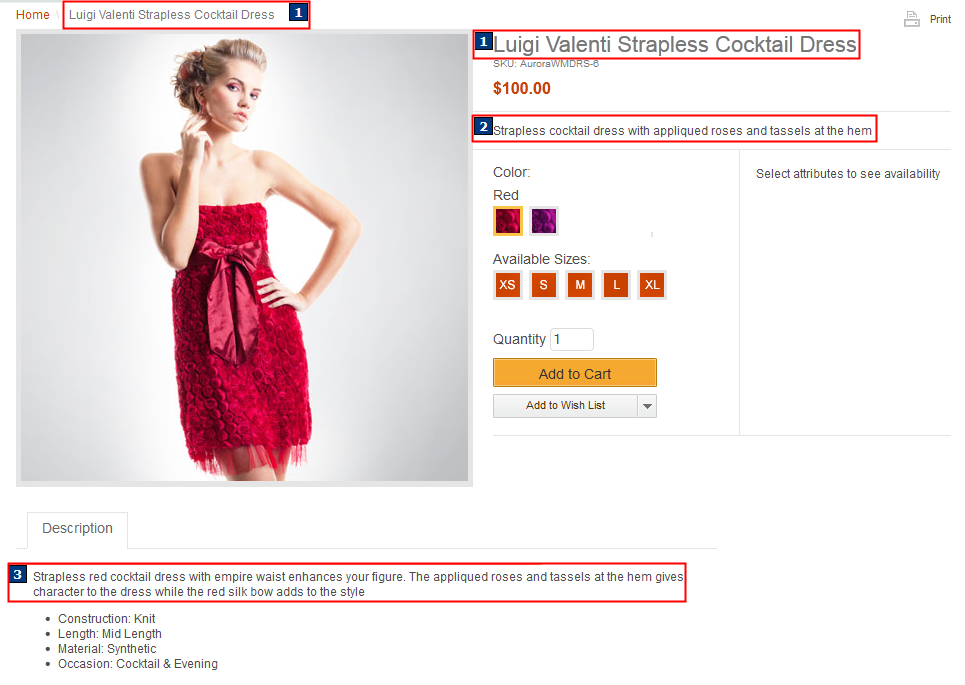Choose the purple color swatch
Screen dimensions: 965x685
pyautogui.click(x=544, y=221)
